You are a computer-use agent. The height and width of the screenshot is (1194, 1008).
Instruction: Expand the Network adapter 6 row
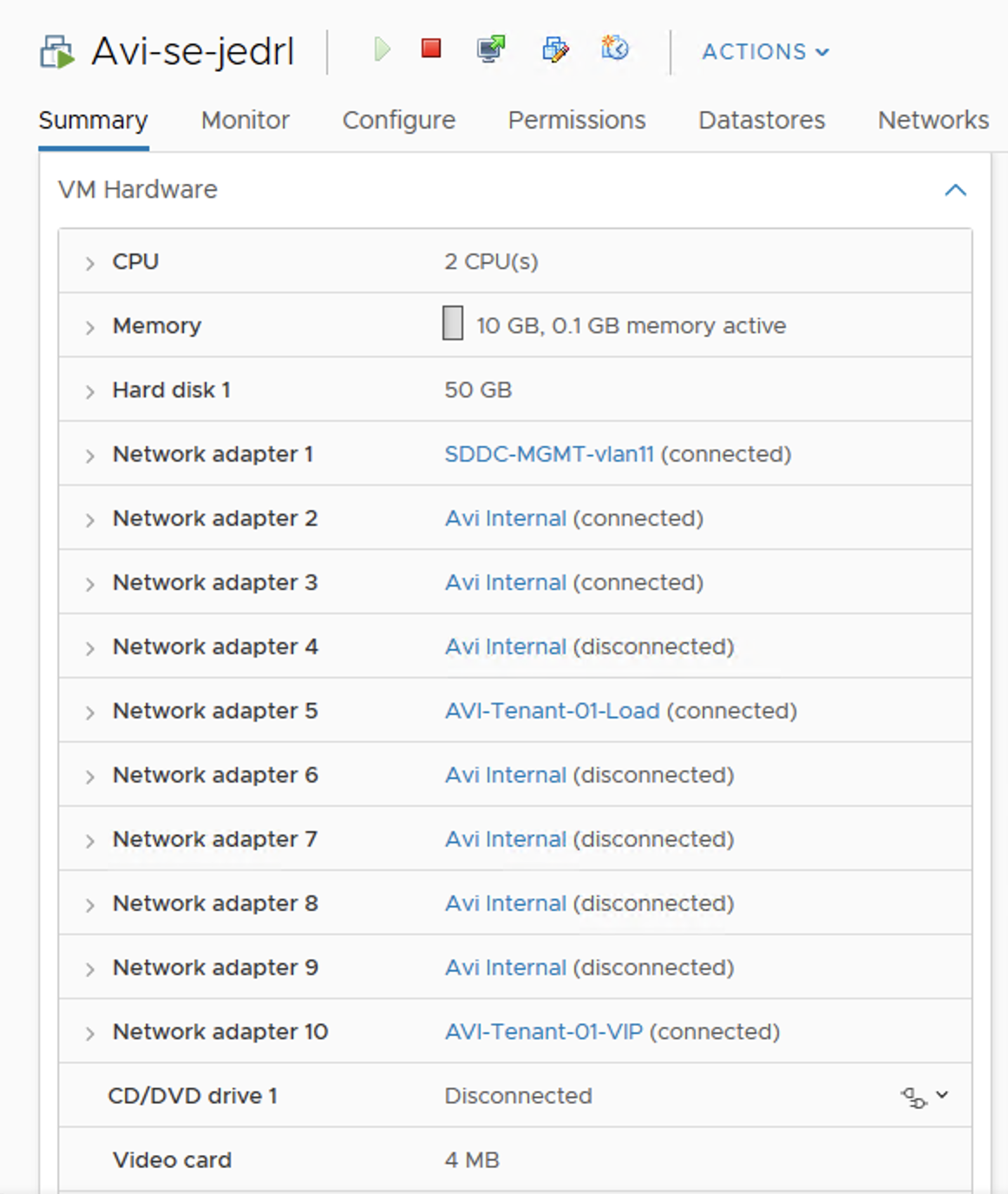90,777
